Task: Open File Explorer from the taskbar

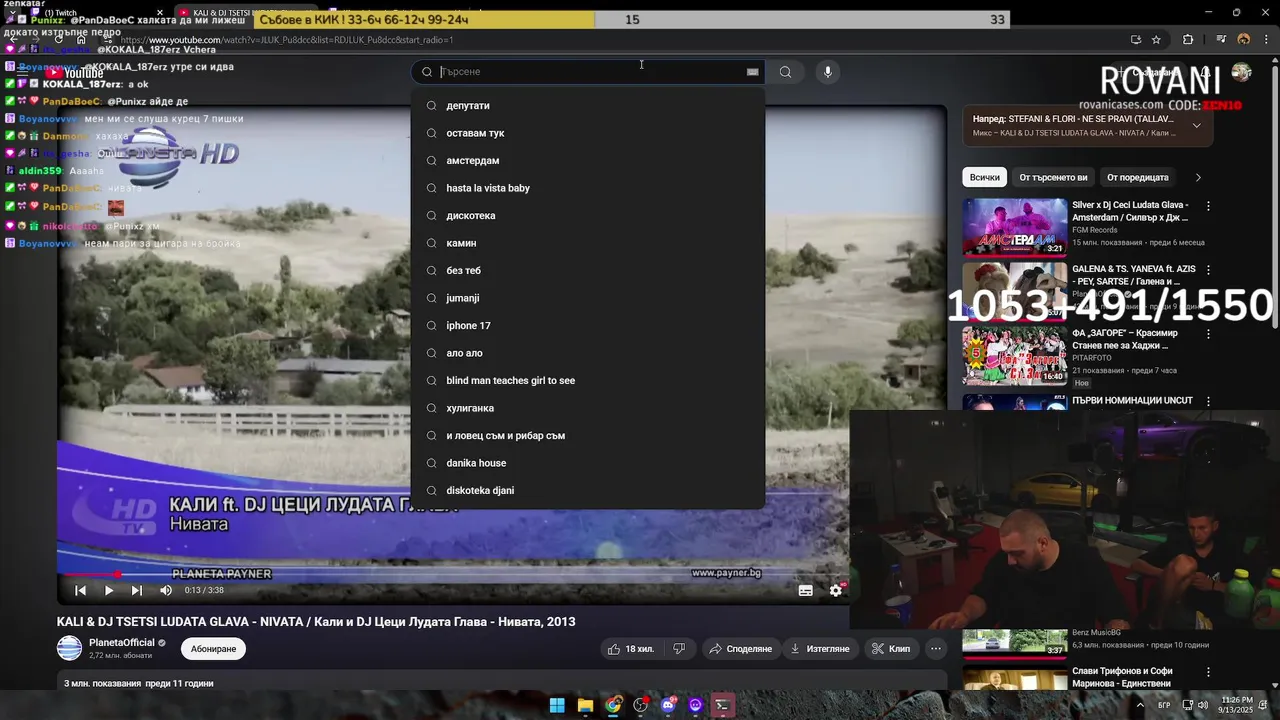Action: click(585, 705)
